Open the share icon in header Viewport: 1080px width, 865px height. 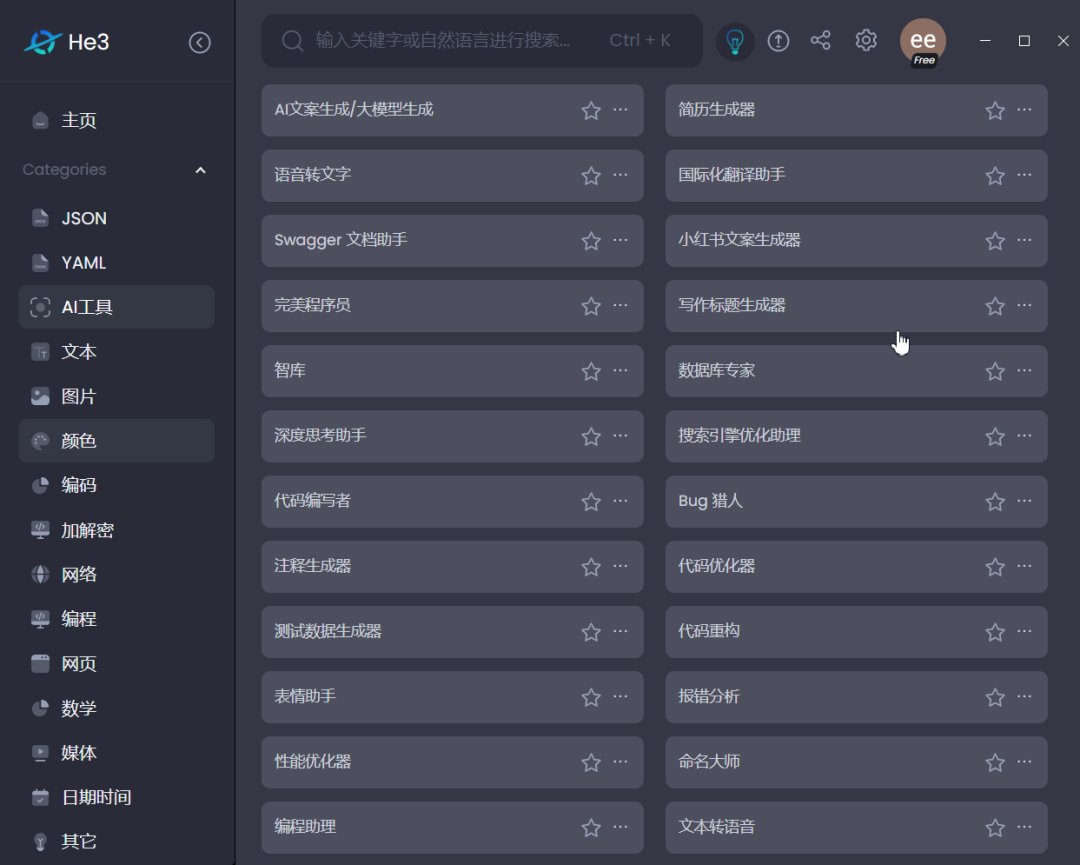click(820, 41)
